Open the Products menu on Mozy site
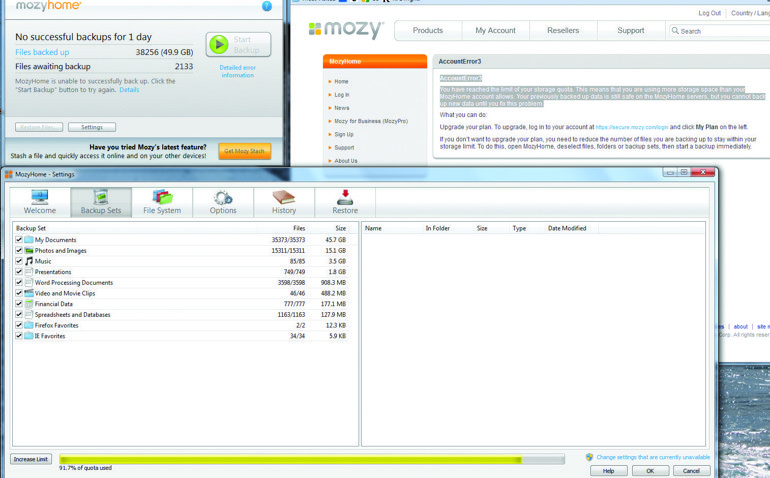The width and height of the screenshot is (770, 478). 428,31
